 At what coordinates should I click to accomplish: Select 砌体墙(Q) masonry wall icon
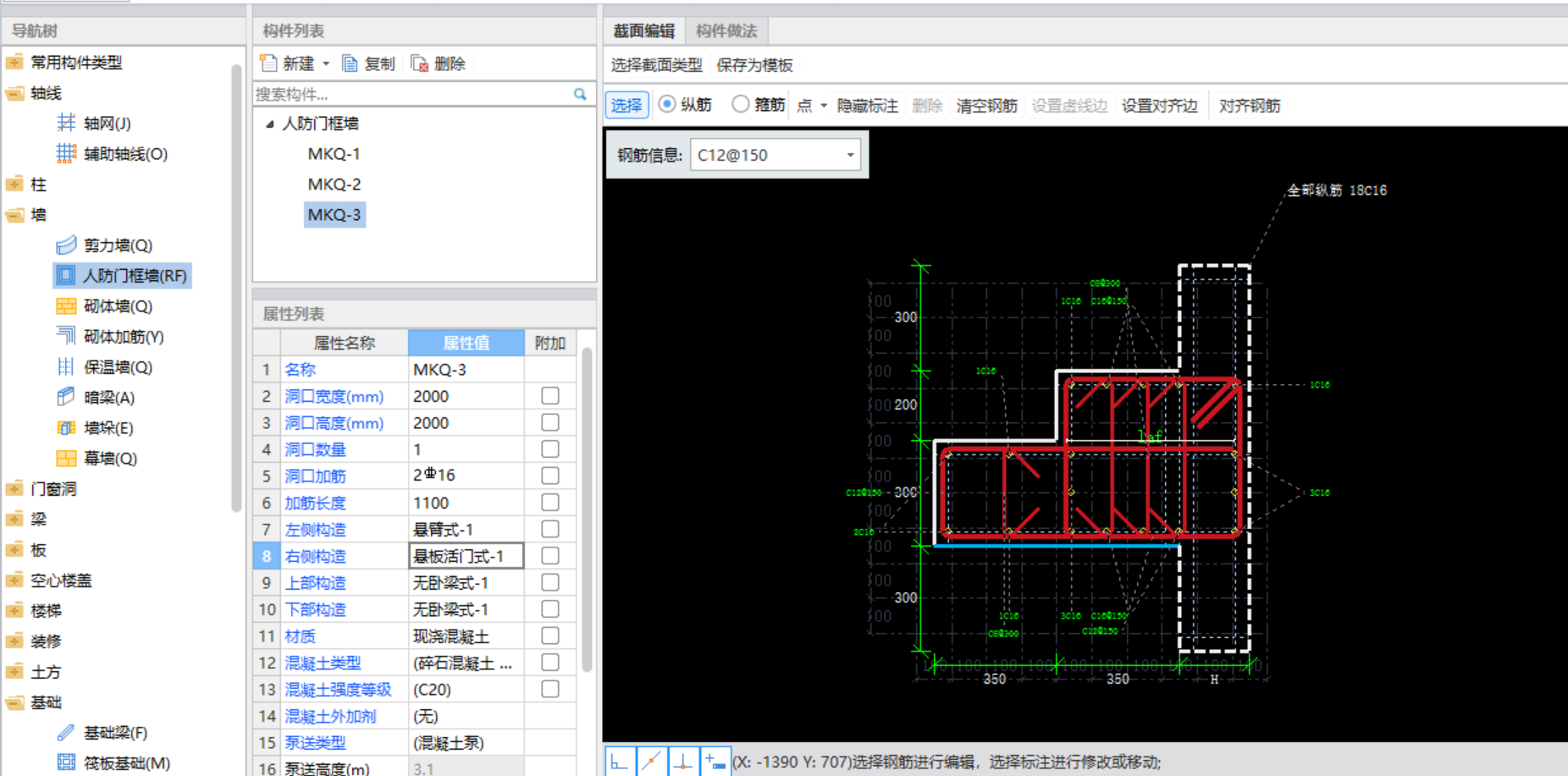pos(66,306)
